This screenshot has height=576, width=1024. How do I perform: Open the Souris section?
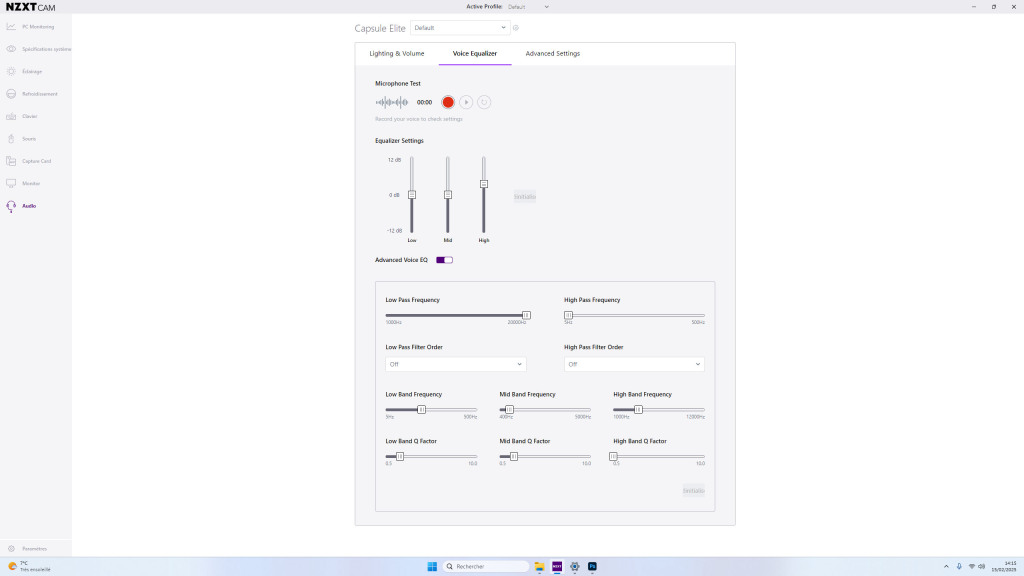22,138
